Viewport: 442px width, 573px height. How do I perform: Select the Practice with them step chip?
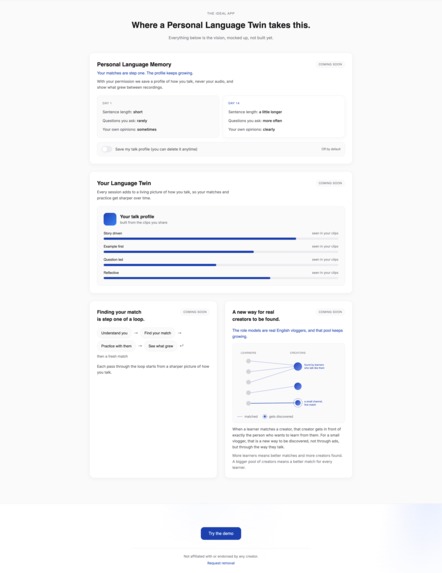tap(116, 346)
